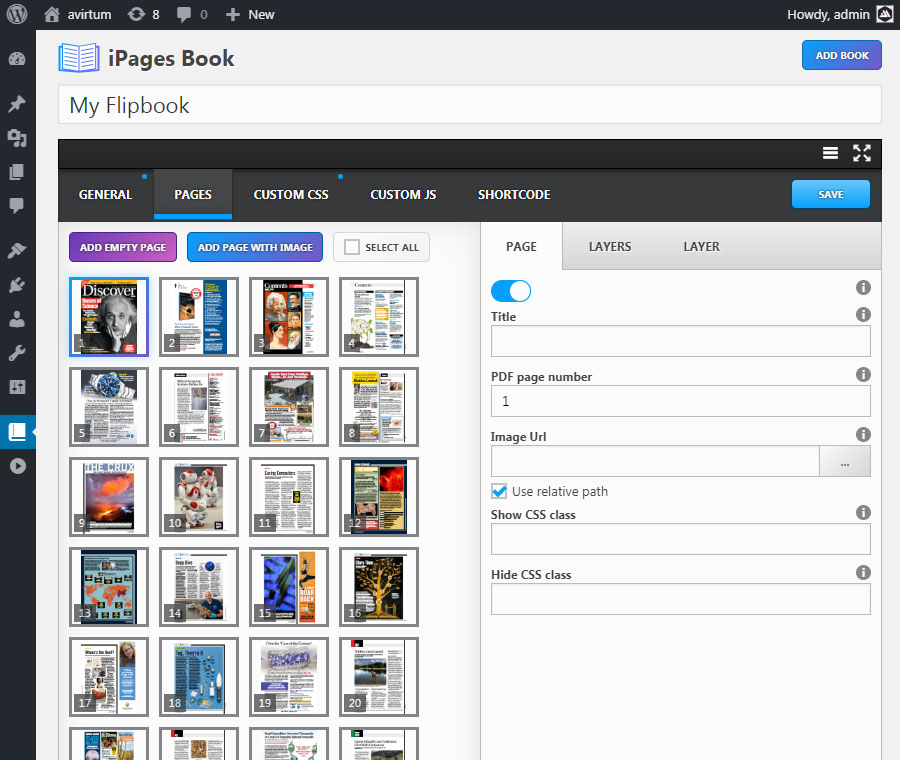The width and height of the screenshot is (900, 760).
Task: Click the Hide CSS class field
Action: 681,599
